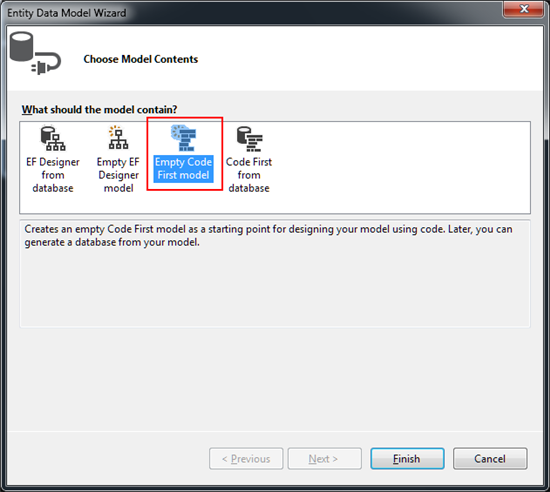Select the 'Empty EF Designer model' text label
Viewport: 550px width, 492px height.
click(x=118, y=175)
